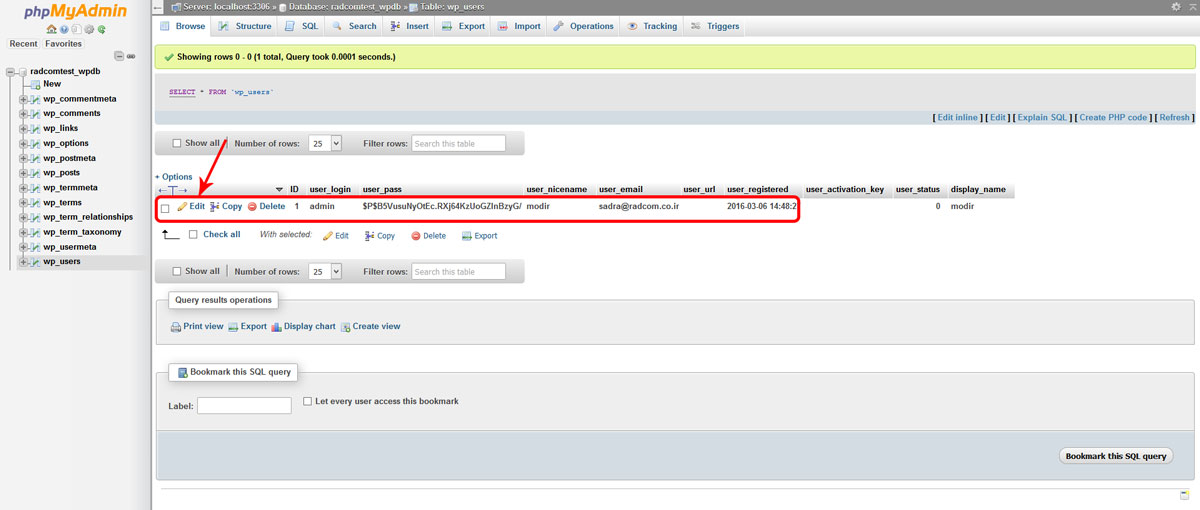
Task: Click the Explain SQL link
Action: point(1043,117)
